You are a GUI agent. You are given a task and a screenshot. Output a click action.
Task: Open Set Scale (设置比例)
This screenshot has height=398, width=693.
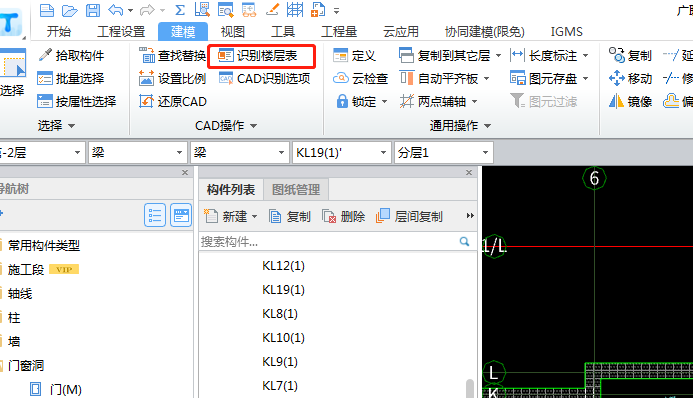click(172, 79)
